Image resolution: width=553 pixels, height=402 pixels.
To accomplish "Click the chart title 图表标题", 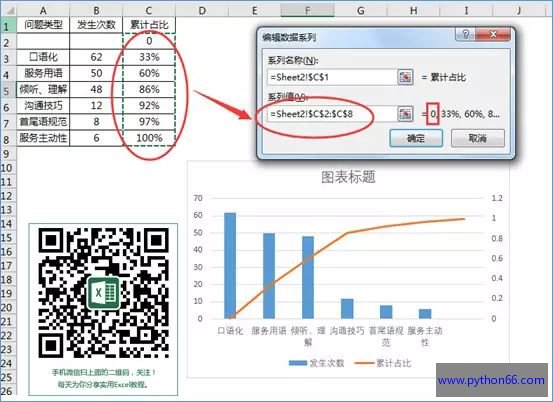I will tap(348, 177).
